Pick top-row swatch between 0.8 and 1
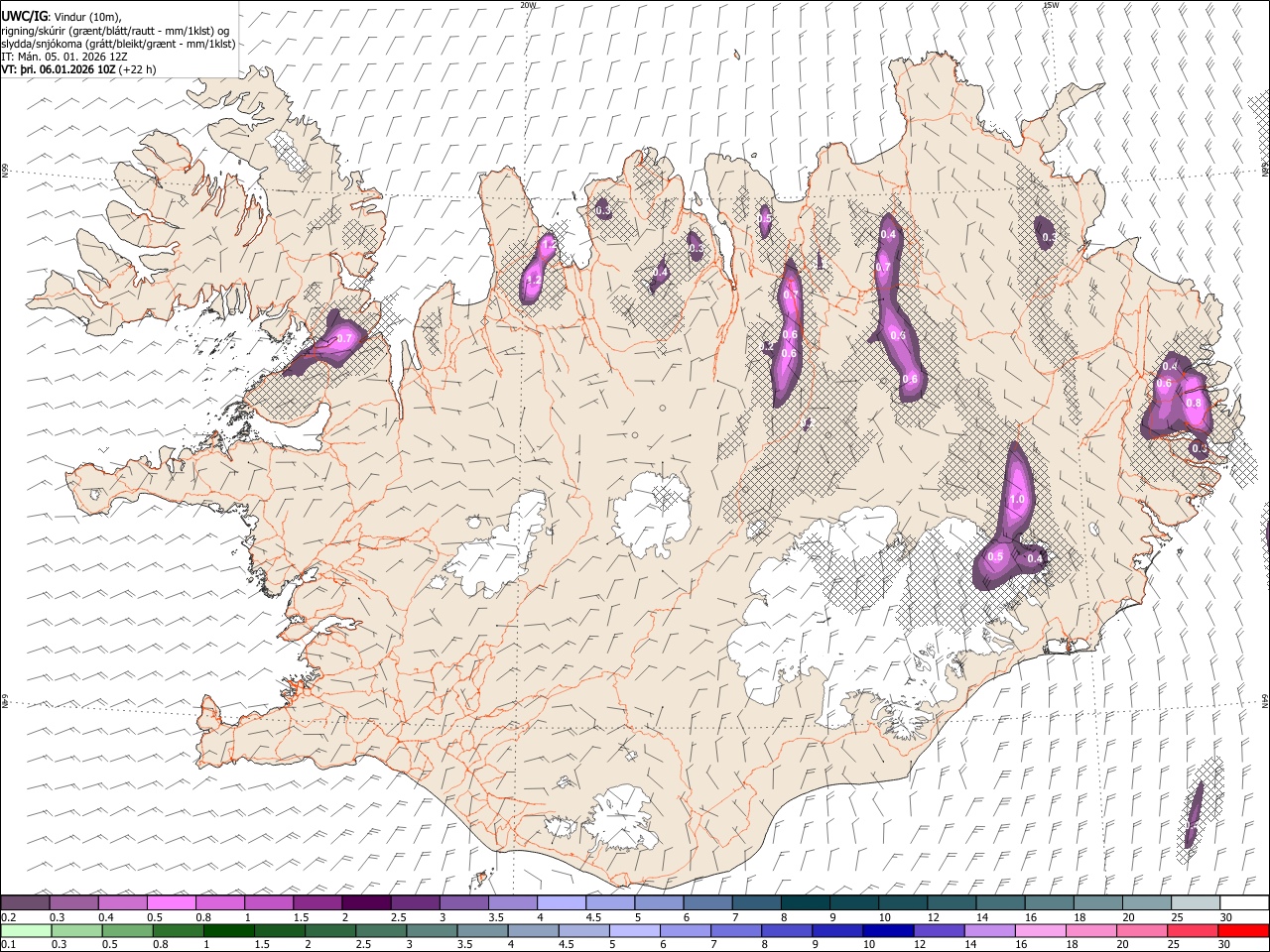 pyautogui.click(x=219, y=903)
